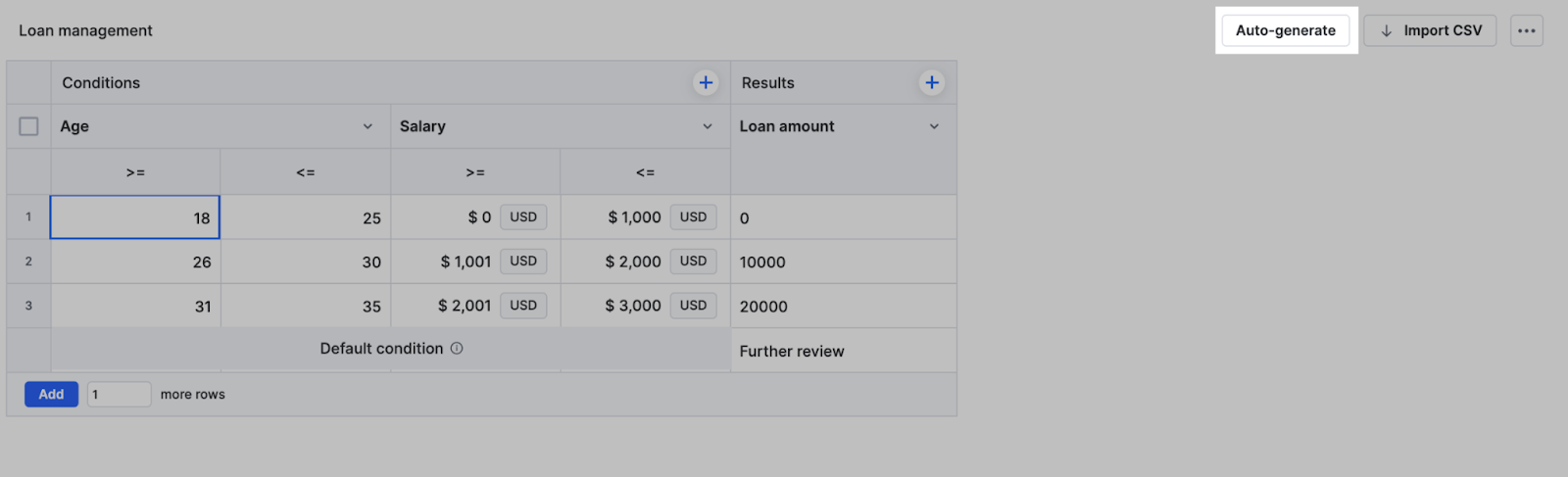The width and height of the screenshot is (1568, 477).
Task: Toggle the select-all checkbox beside Age
Action: [x=29, y=126]
